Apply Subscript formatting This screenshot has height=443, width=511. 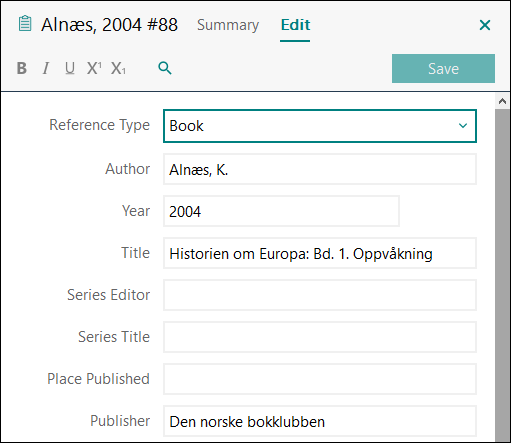(118, 68)
